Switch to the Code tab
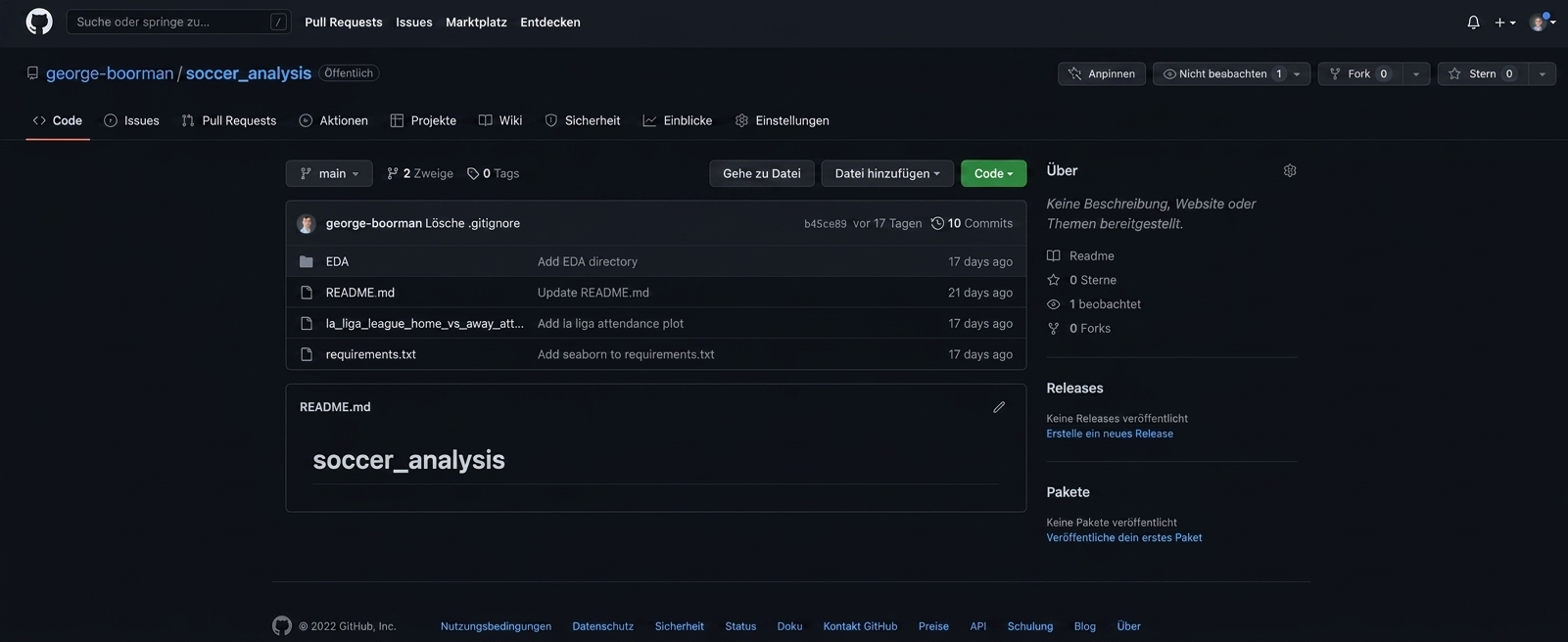The width and height of the screenshot is (1568, 642). (58, 120)
